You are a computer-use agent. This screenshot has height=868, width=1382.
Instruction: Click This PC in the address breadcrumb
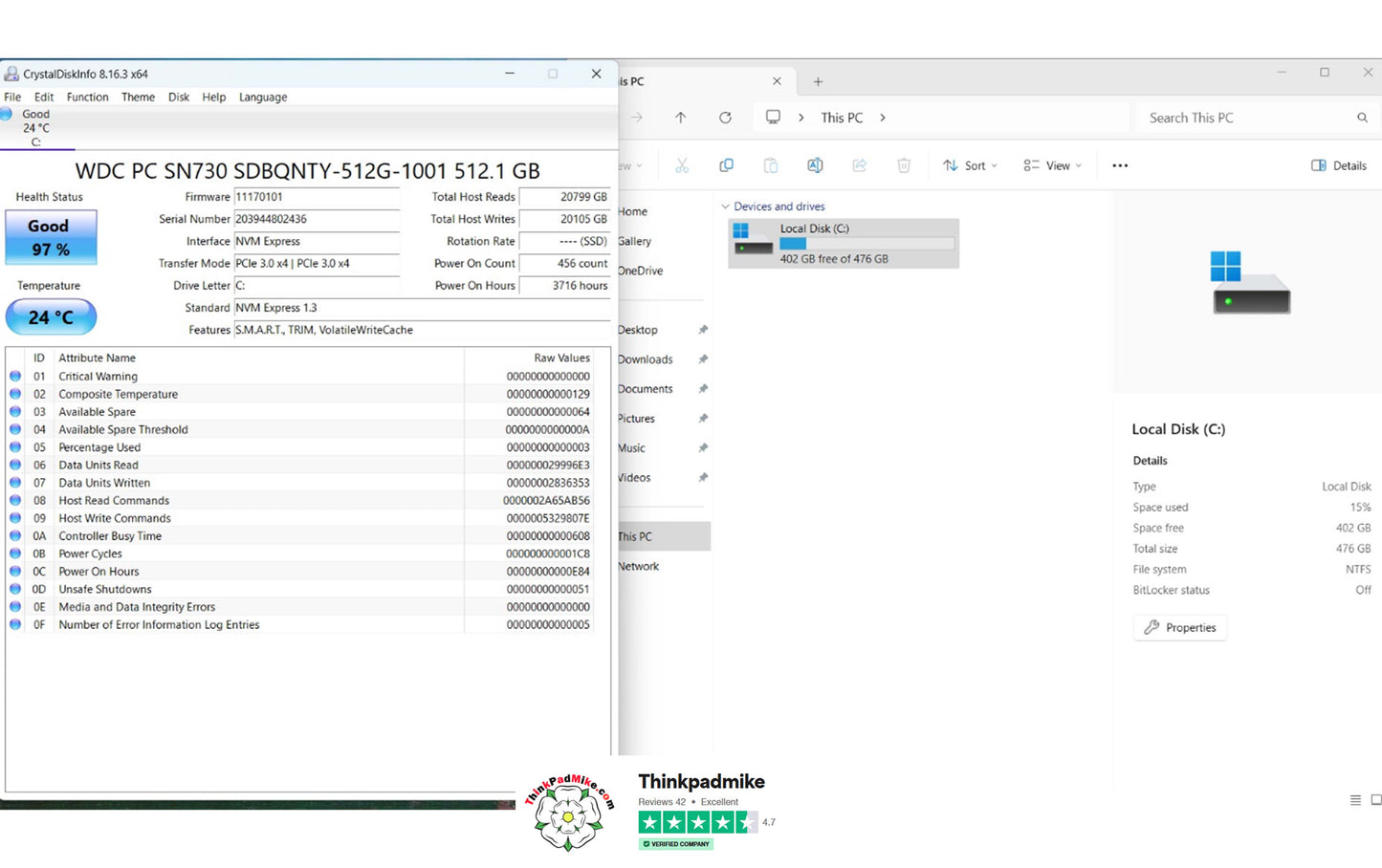[x=842, y=118]
